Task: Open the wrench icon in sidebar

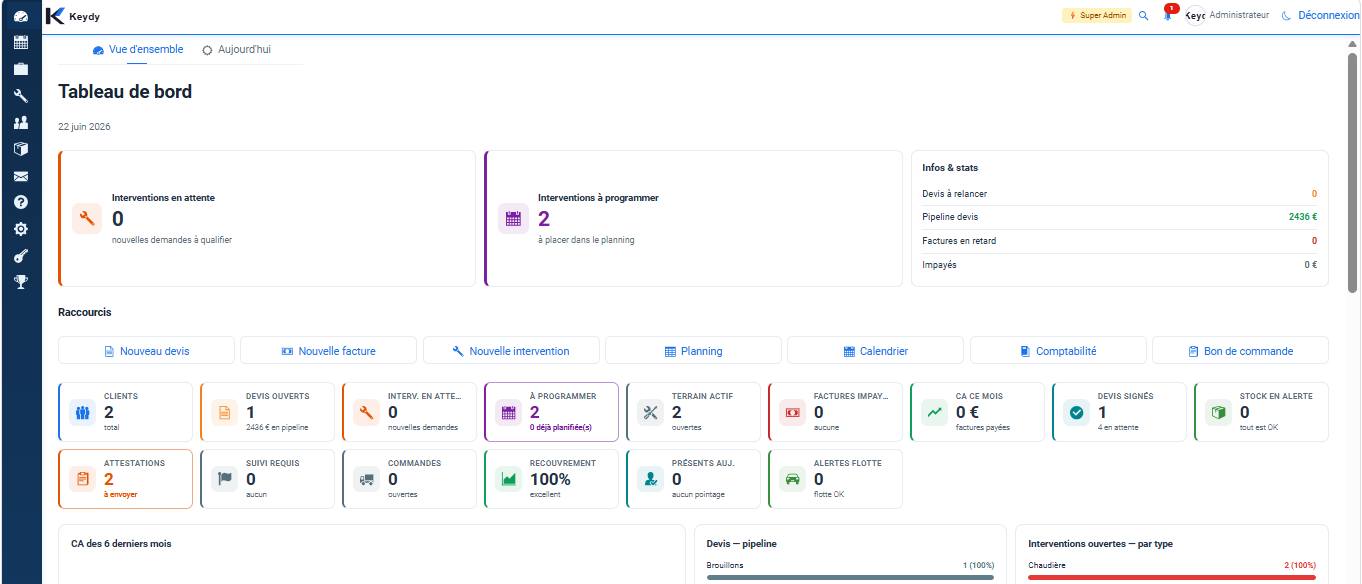Action: [20, 96]
